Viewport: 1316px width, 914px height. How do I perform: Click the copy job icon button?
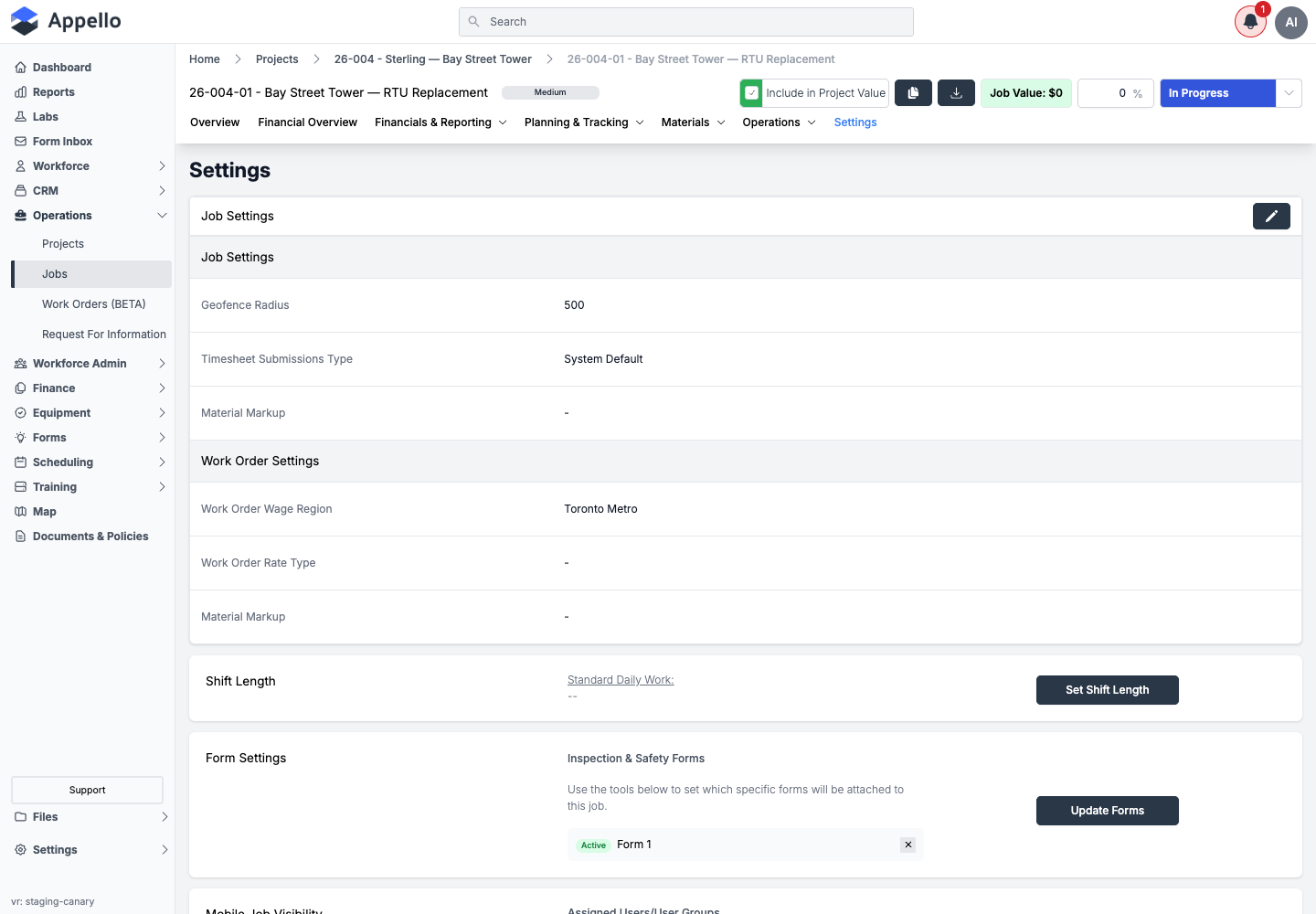click(x=913, y=93)
